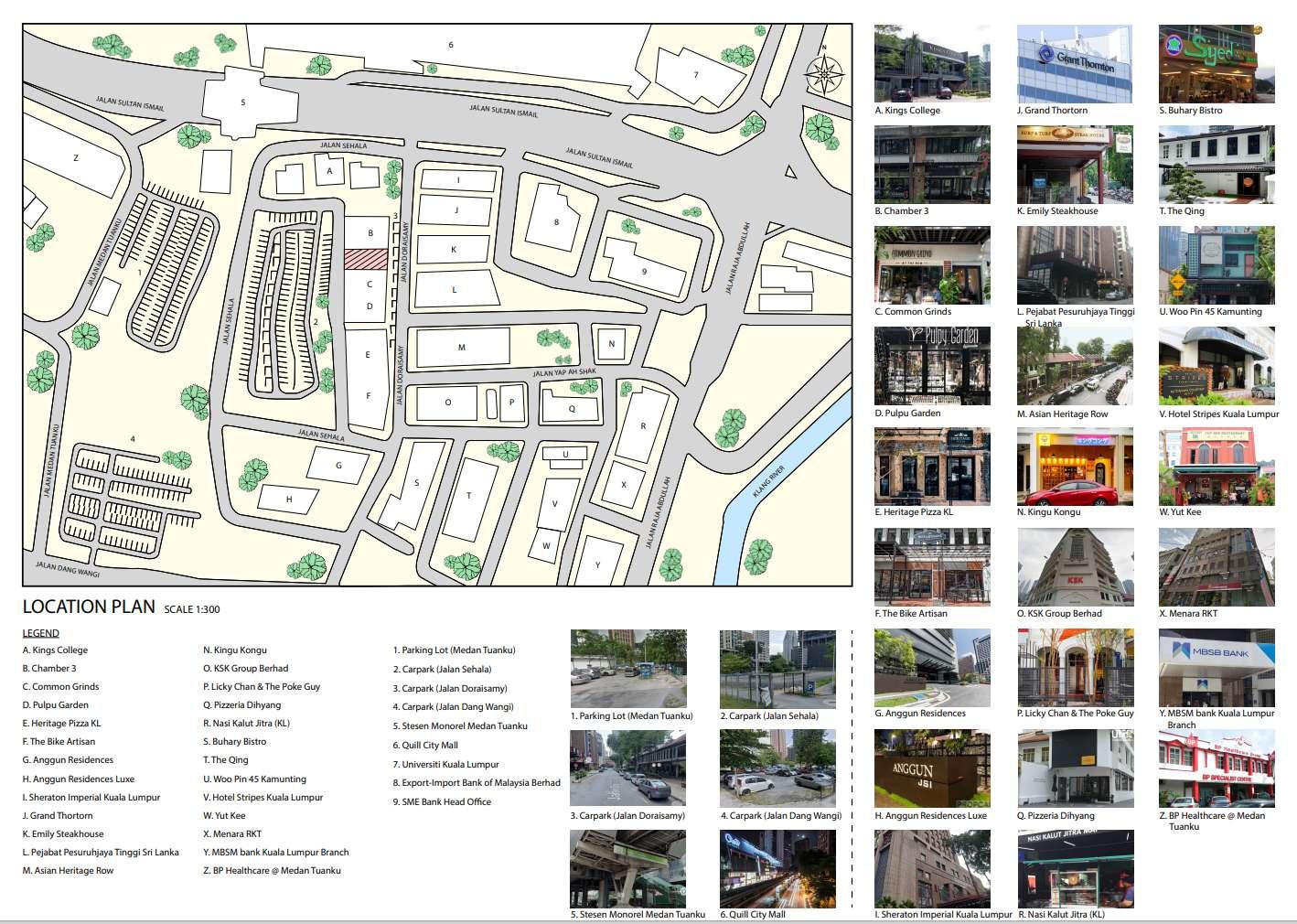
Task: Open the Parking Lot (Medan Tuanku) photo
Action: click(x=628, y=669)
